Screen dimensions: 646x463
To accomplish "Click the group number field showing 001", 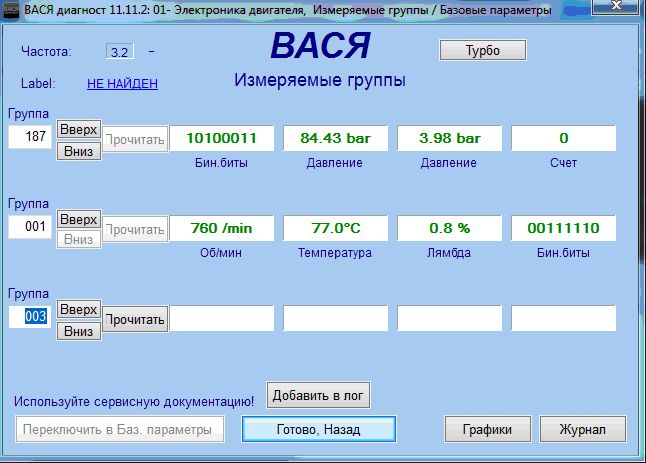I will click(30, 227).
